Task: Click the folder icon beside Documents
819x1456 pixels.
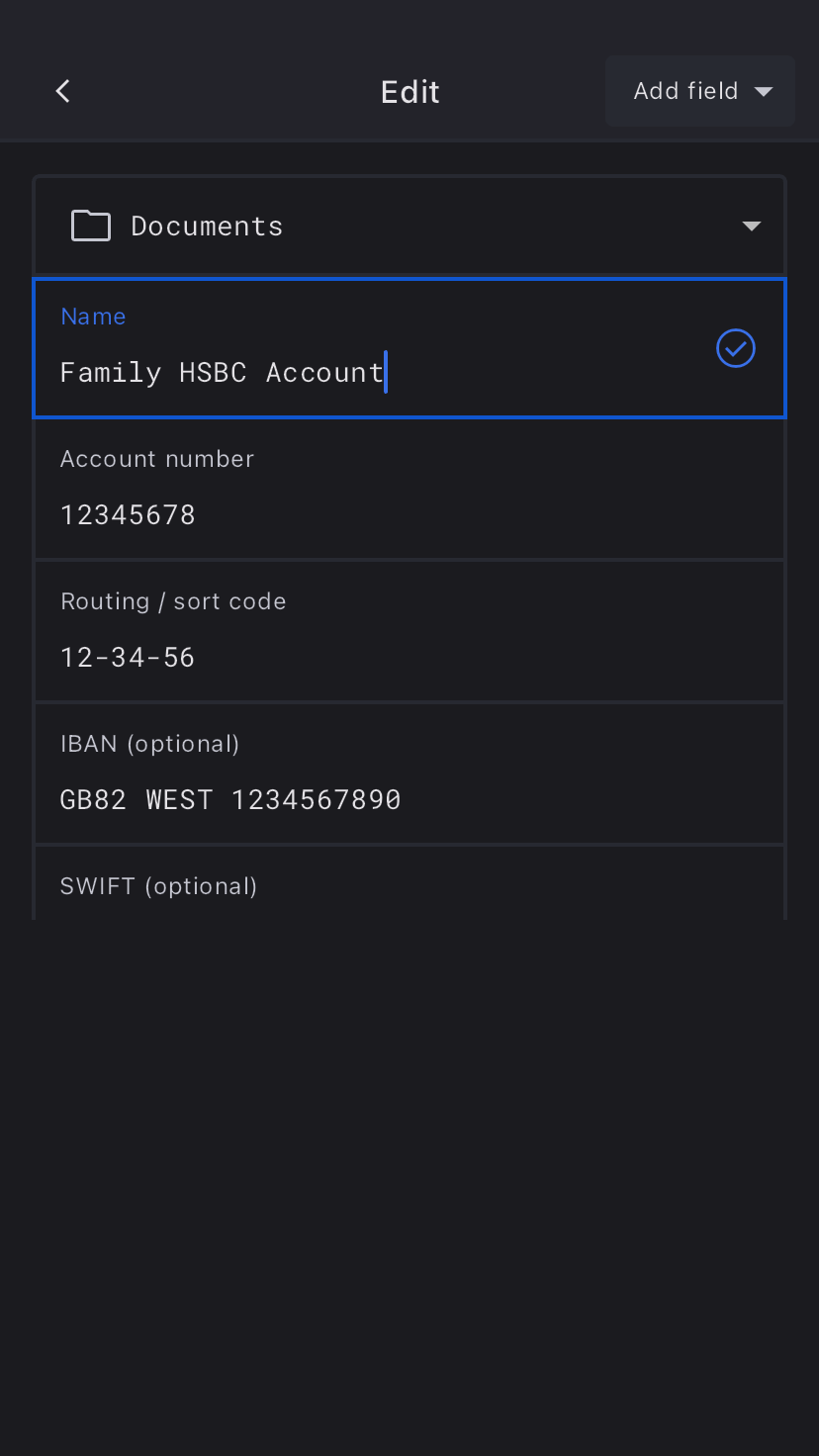Action: 91,226
